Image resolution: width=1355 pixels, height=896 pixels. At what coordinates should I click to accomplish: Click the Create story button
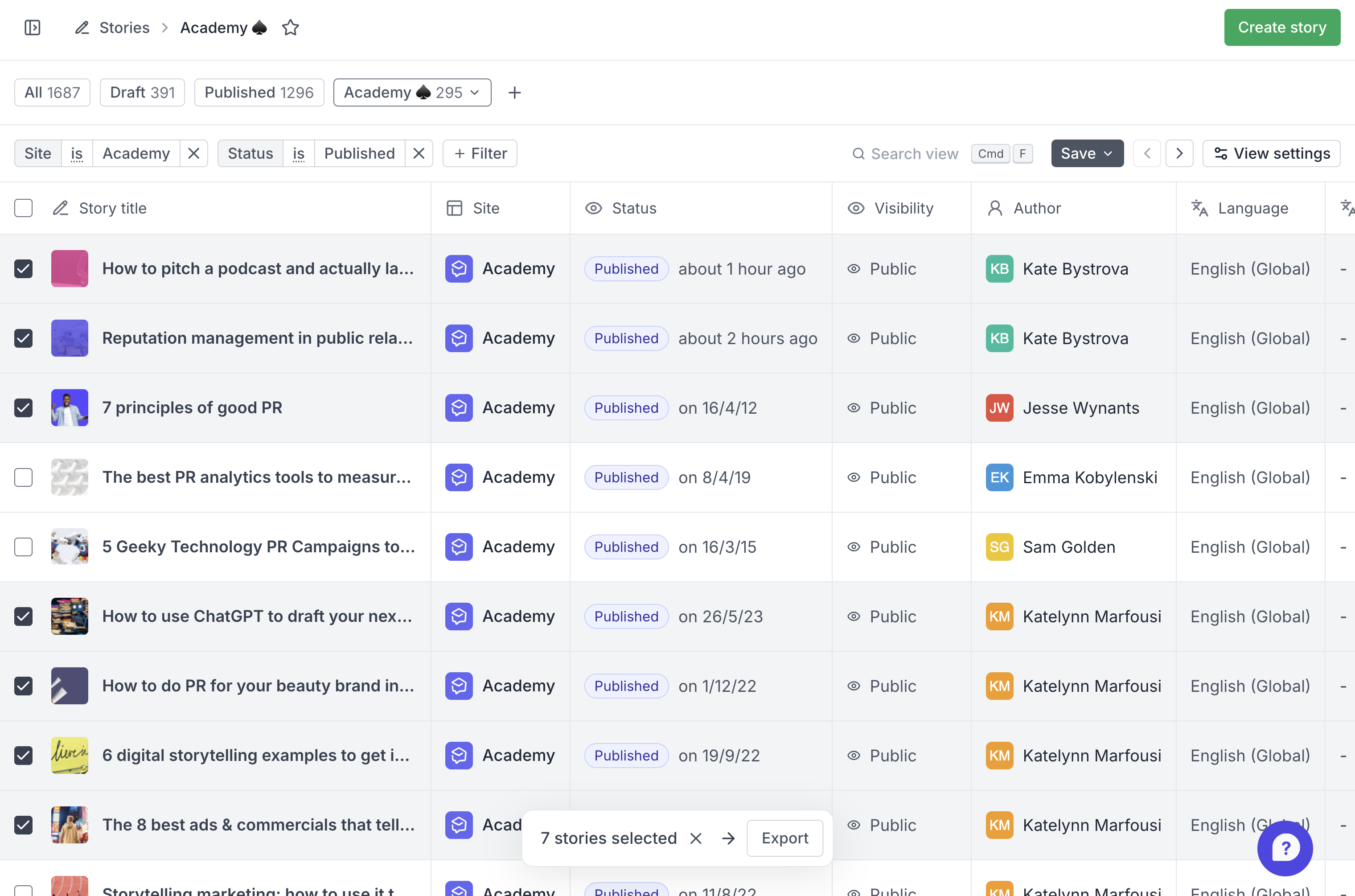[1281, 28]
